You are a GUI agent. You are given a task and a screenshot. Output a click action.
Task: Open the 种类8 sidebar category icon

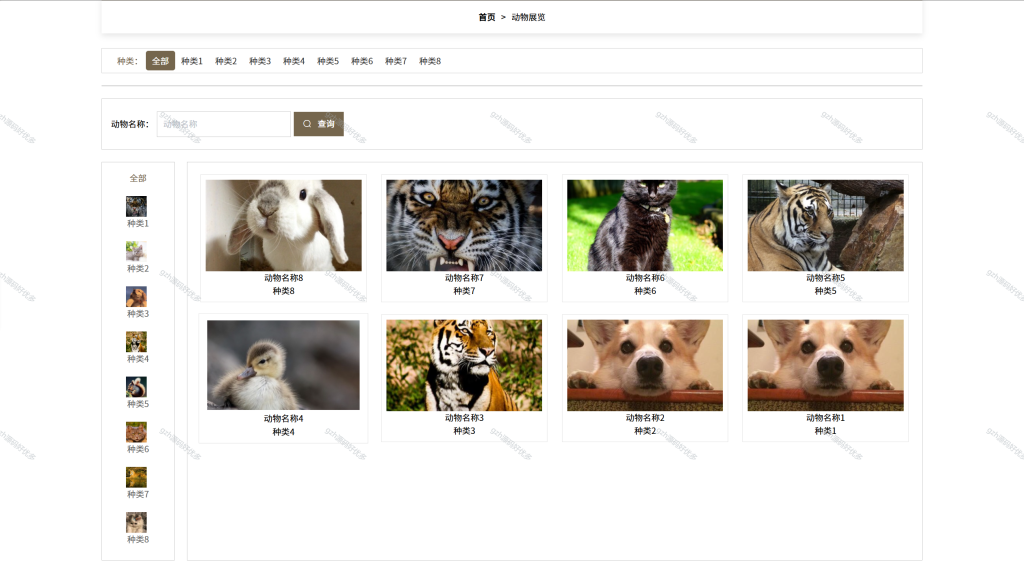(136, 522)
